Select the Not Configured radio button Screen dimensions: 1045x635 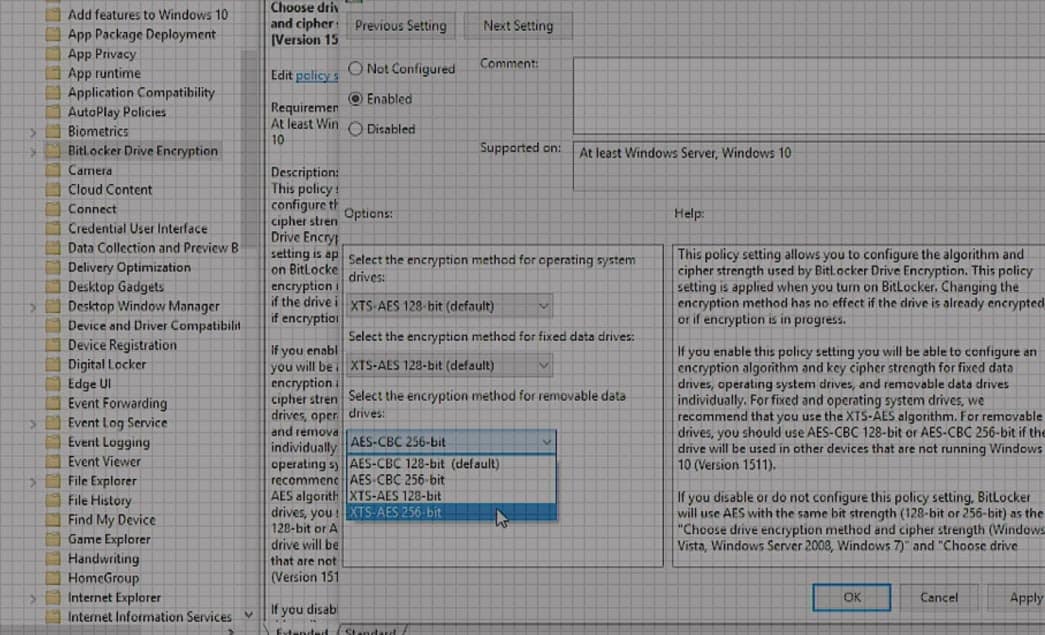pos(355,69)
